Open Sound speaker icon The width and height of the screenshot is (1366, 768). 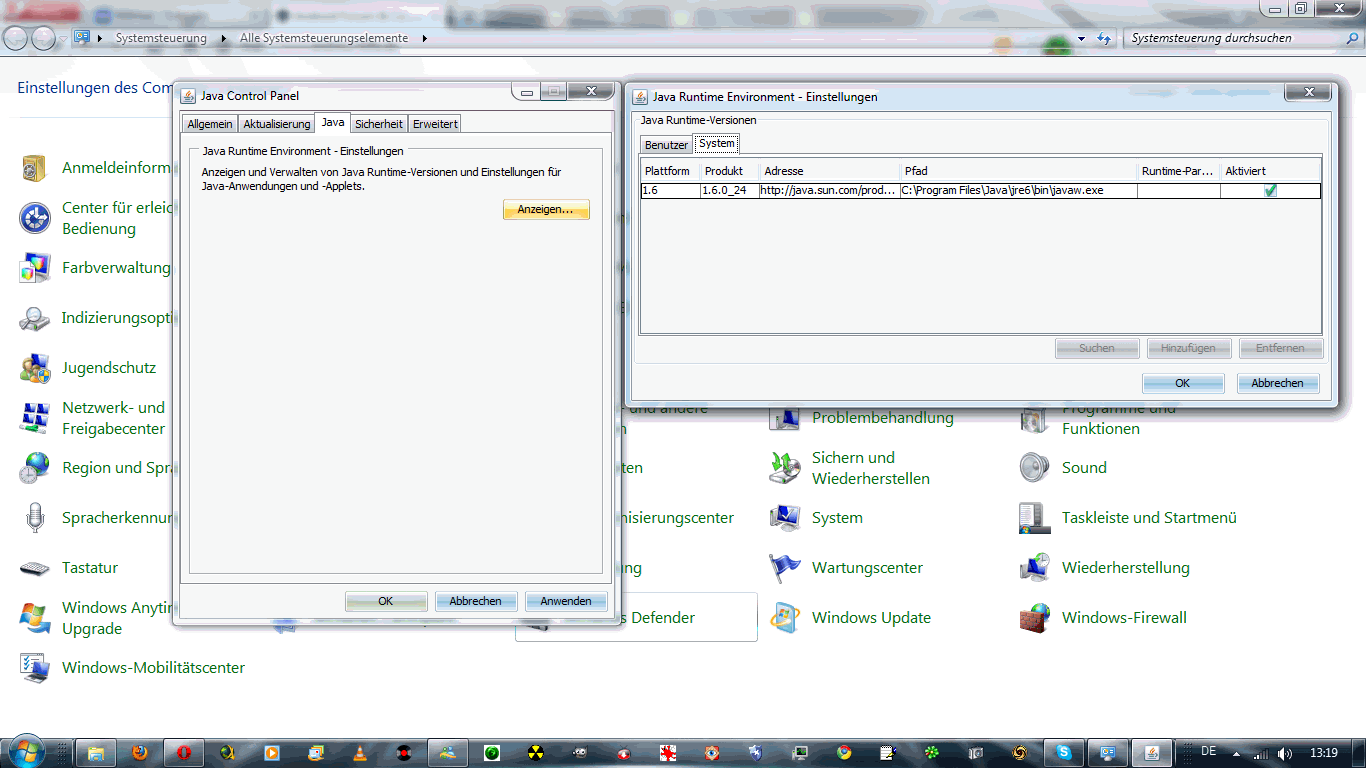tap(1035, 468)
